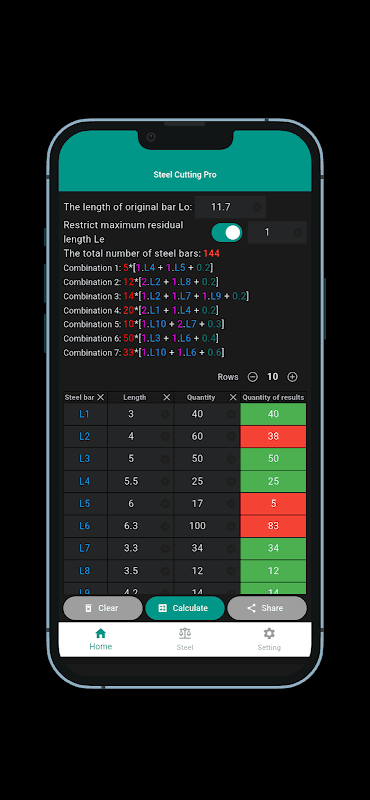Clear Quantity column with X icon

pos(233,397)
